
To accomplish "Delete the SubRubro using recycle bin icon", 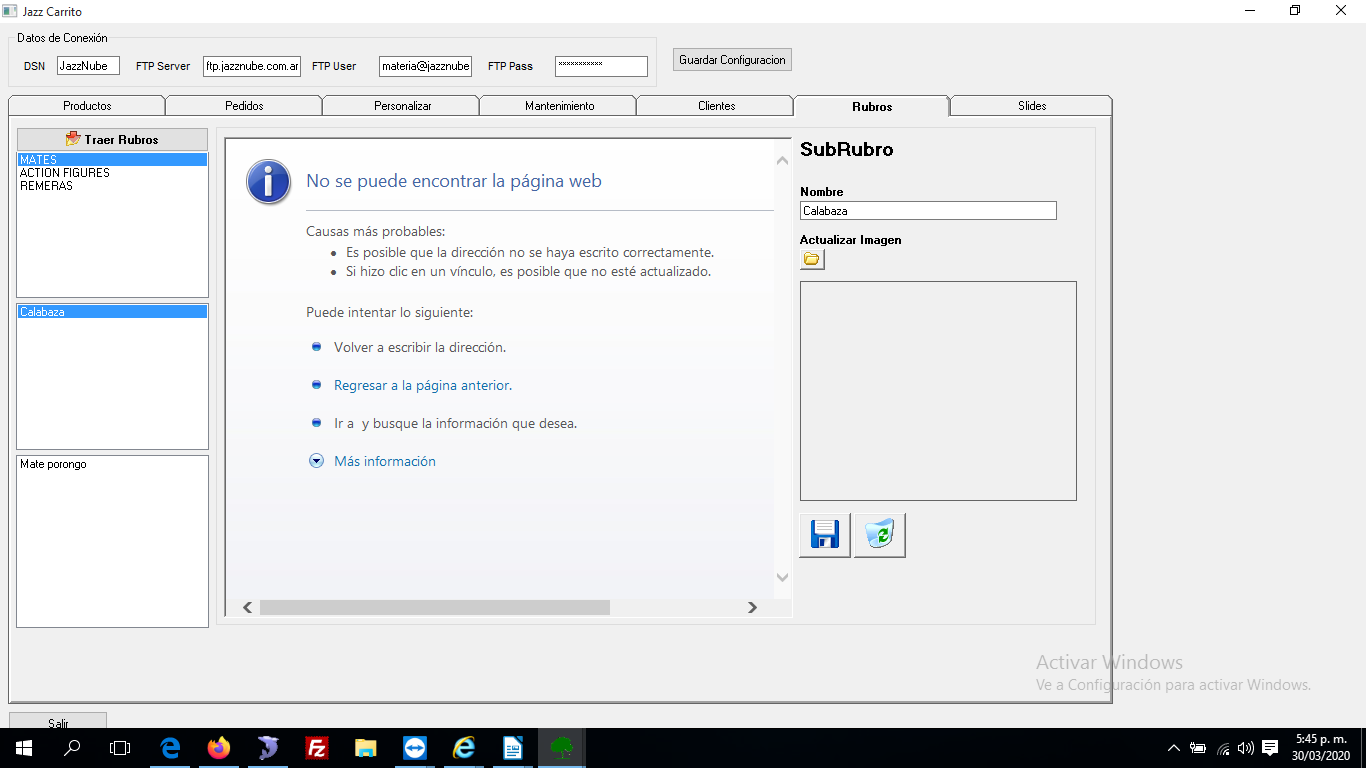I will 880,535.
